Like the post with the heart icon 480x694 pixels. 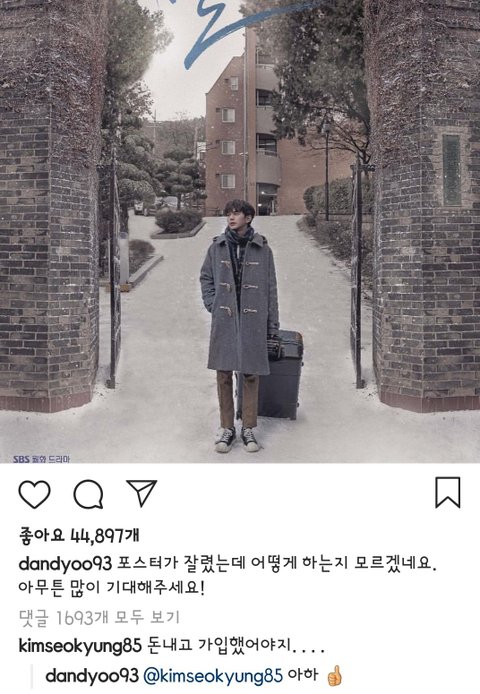point(35,494)
